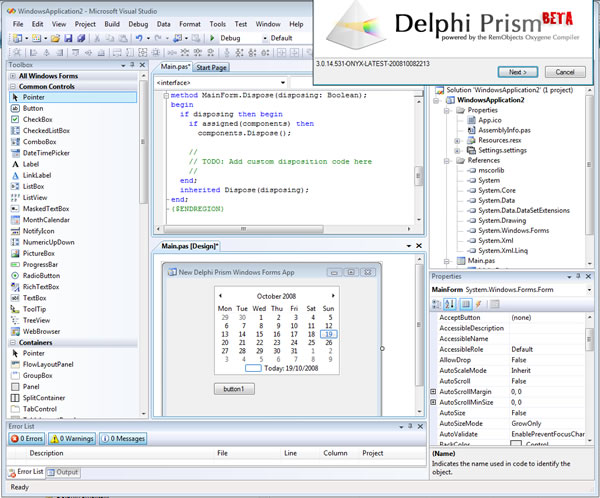Expand the AutoScrollMargin property
Screen dimensions: 600x498
pos(433,392)
